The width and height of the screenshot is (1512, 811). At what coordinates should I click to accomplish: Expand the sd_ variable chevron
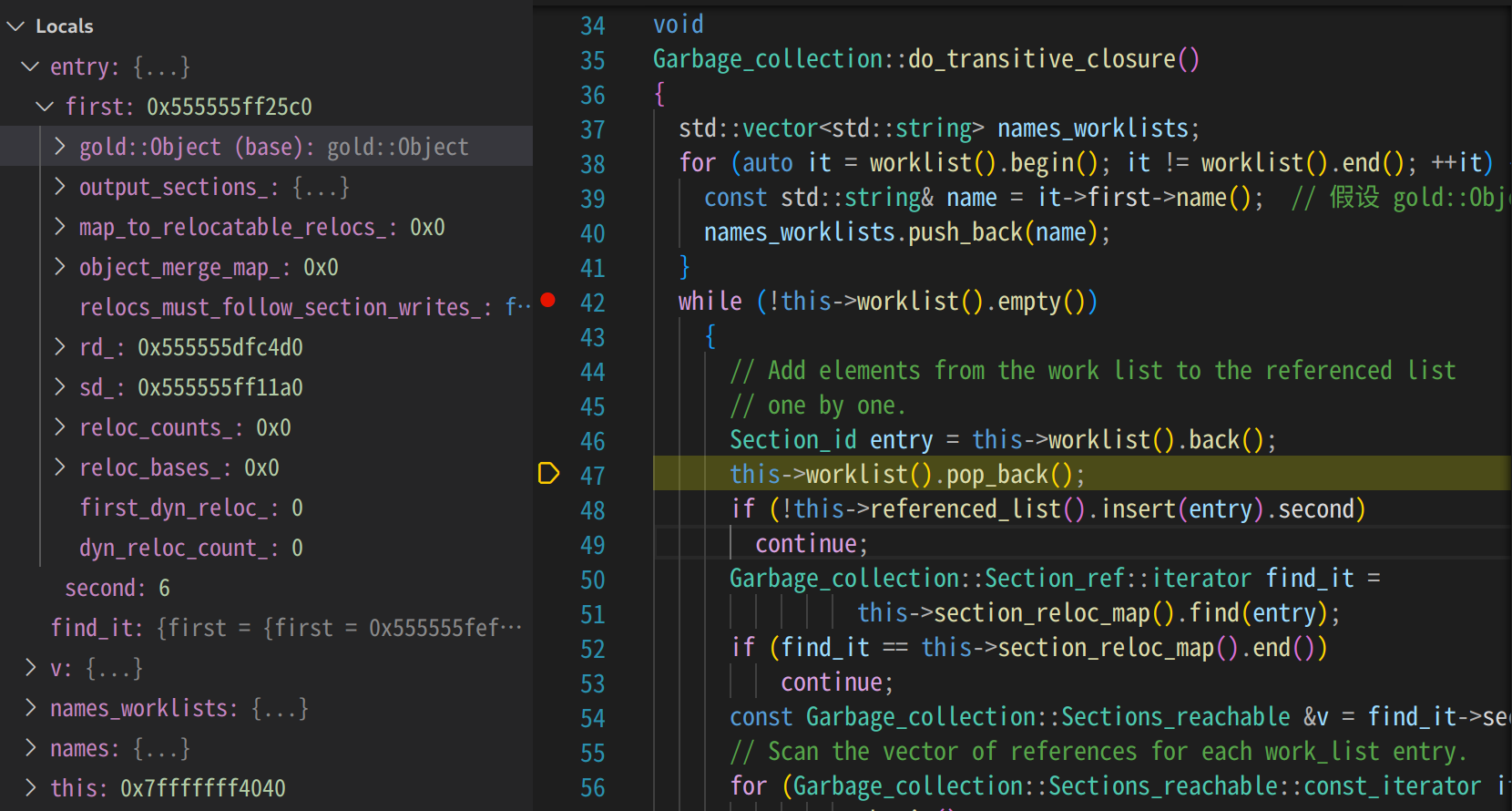click(x=59, y=387)
